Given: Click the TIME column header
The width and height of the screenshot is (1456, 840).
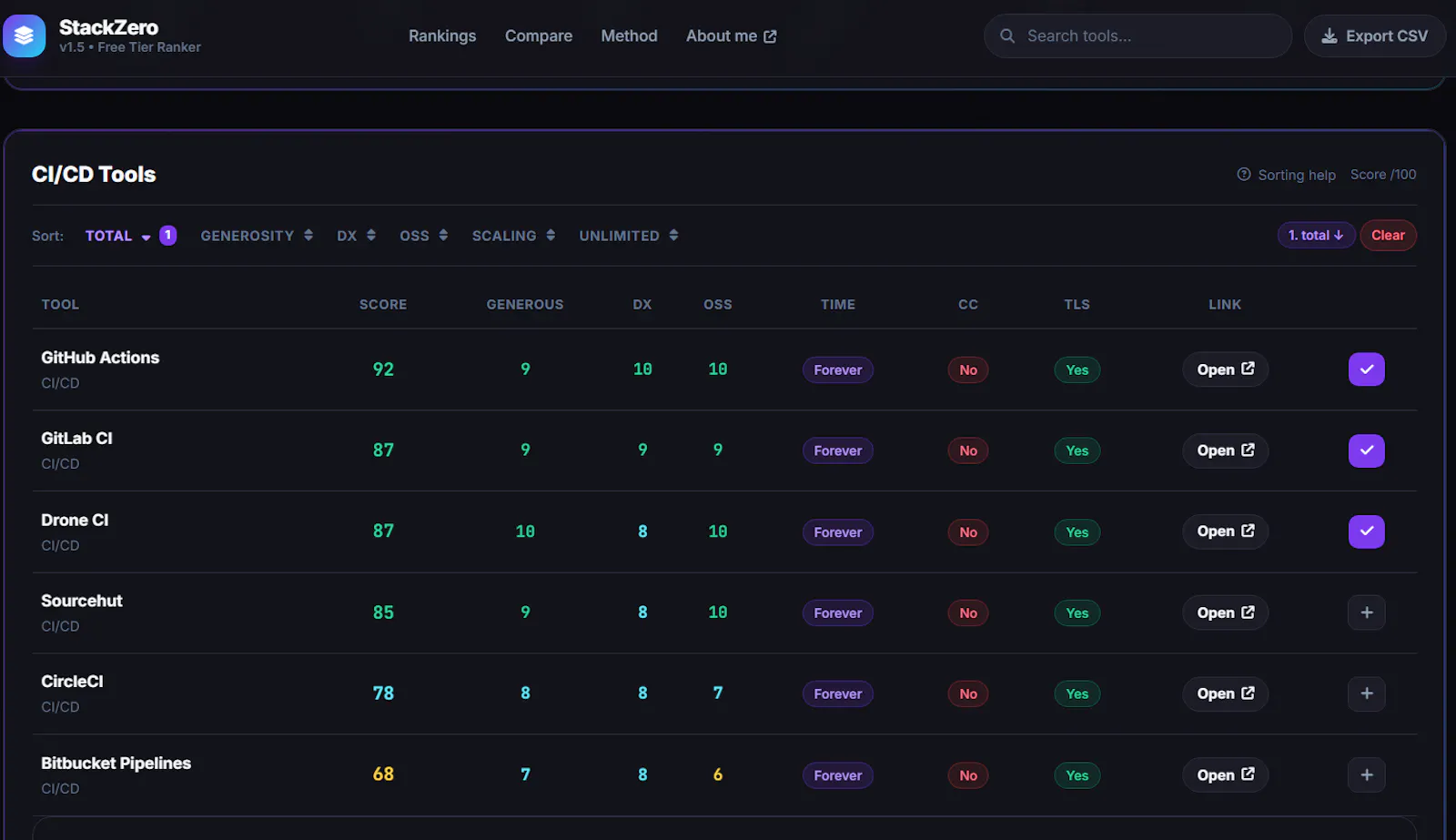Looking at the screenshot, I should [837, 305].
